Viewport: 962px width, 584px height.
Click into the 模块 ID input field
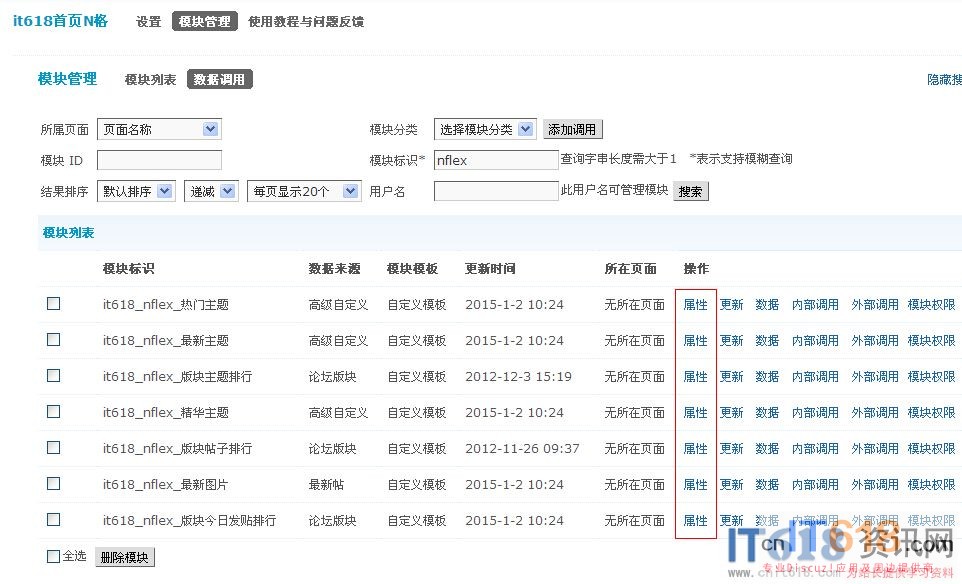[x=159, y=160]
